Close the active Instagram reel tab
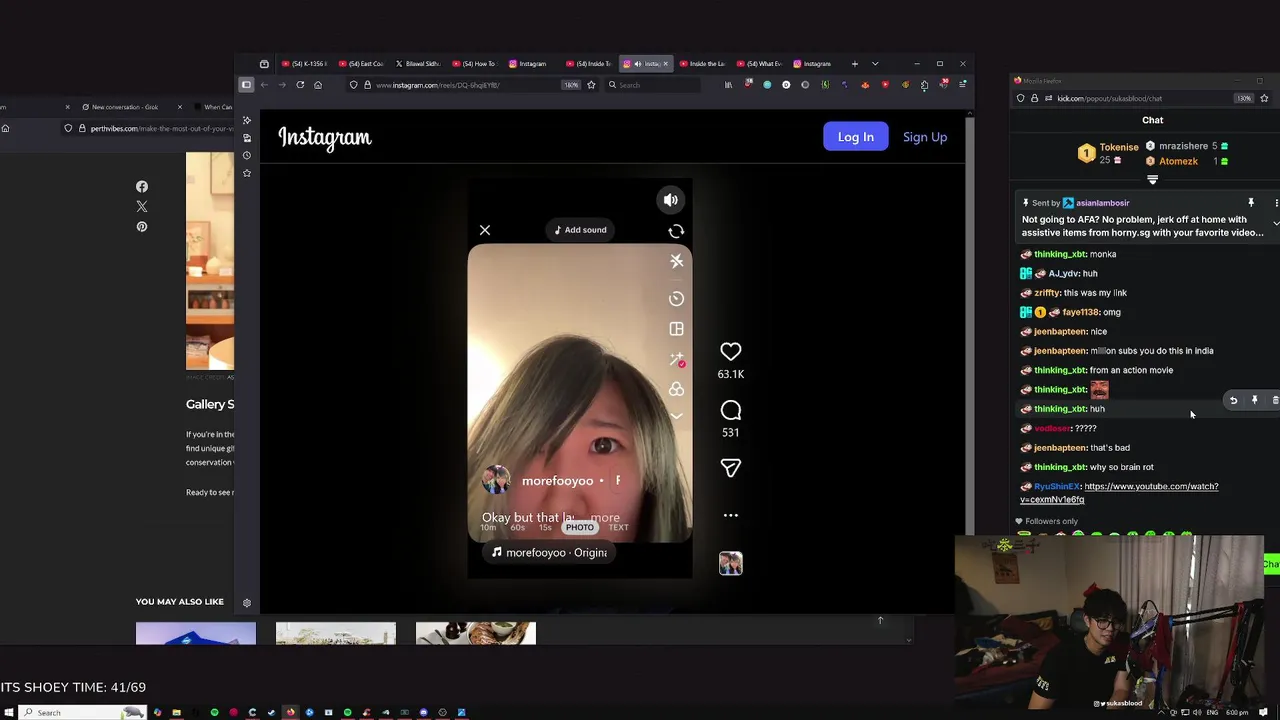This screenshot has width=1280, height=720. tap(665, 64)
